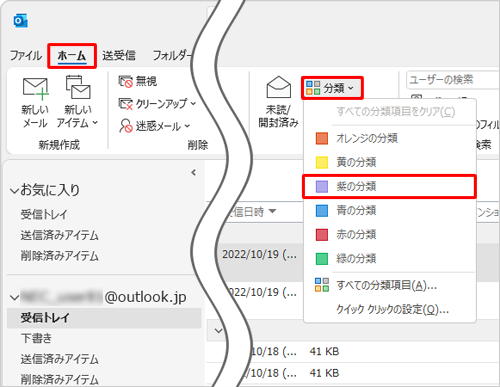Click the 無視 ignore conversation button
Viewport: 500px width, 387px height.
pyautogui.click(x=138, y=81)
